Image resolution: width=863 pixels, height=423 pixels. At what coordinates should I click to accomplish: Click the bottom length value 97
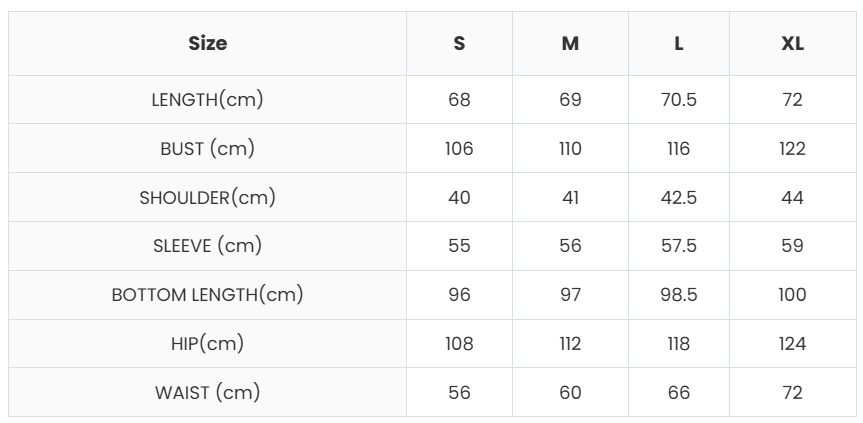click(x=570, y=295)
